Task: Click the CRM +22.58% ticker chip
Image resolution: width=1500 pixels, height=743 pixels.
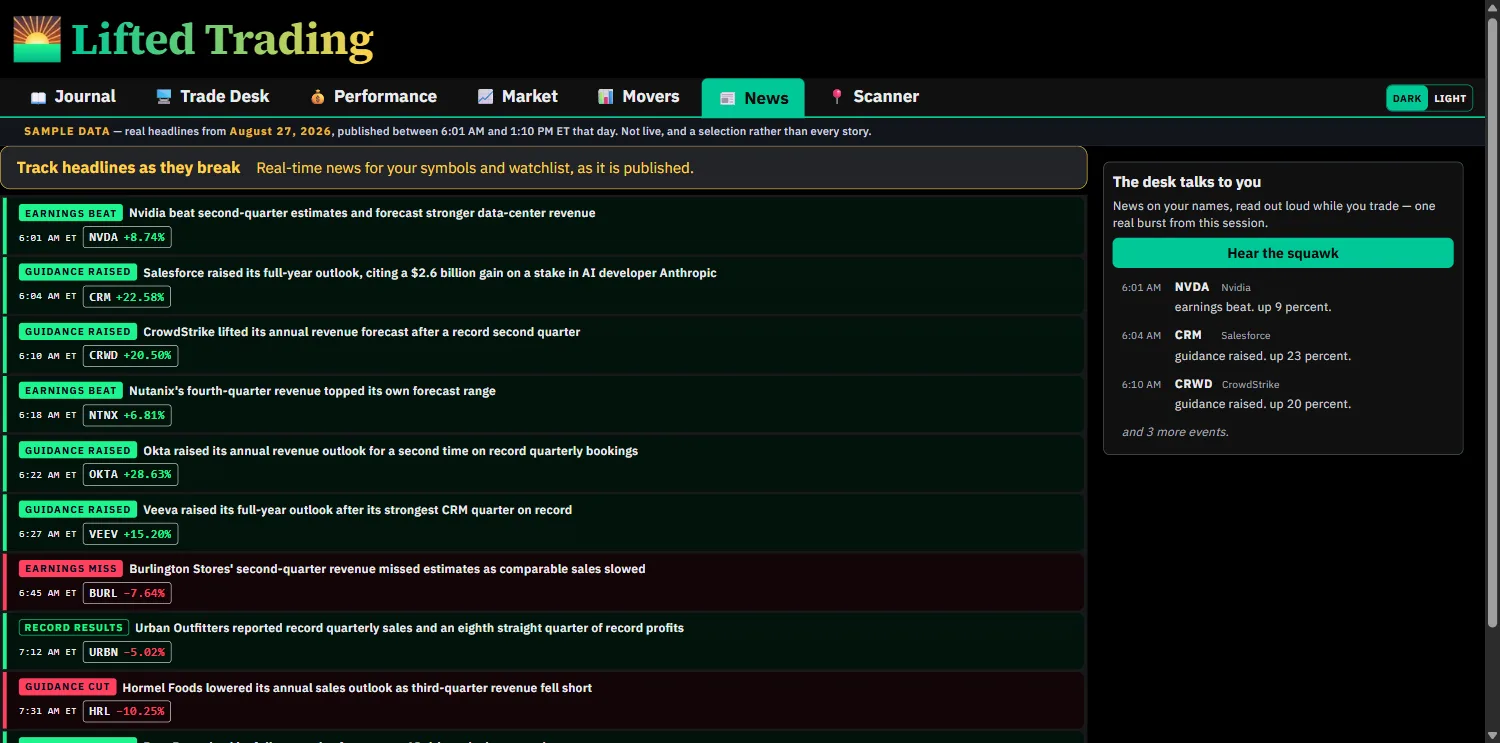Action: point(127,296)
